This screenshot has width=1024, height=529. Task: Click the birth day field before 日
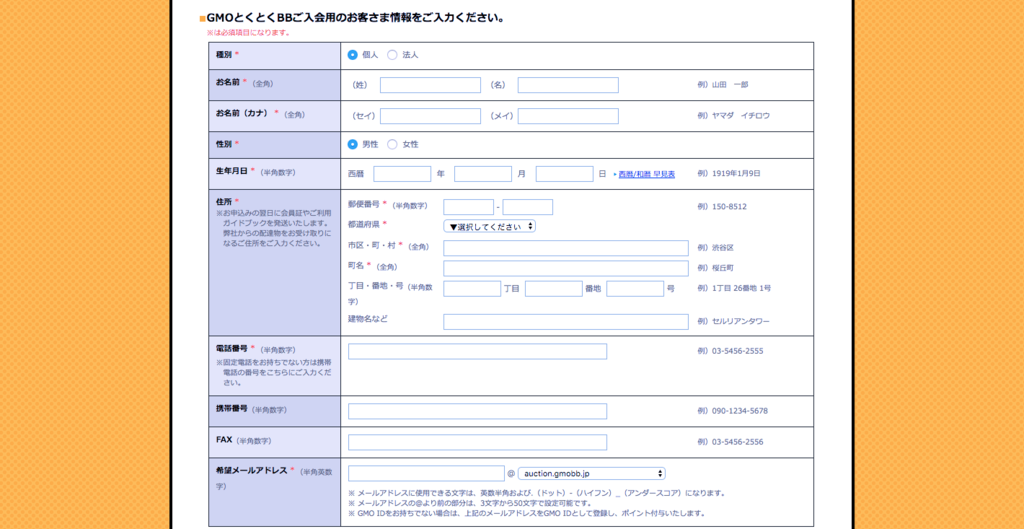(564, 174)
